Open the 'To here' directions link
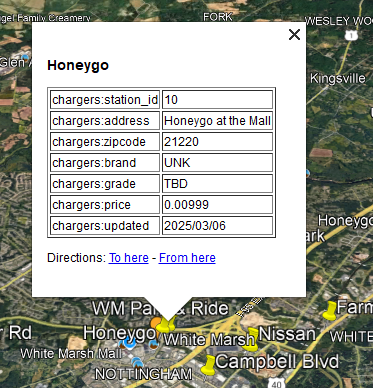 [x=129, y=258]
